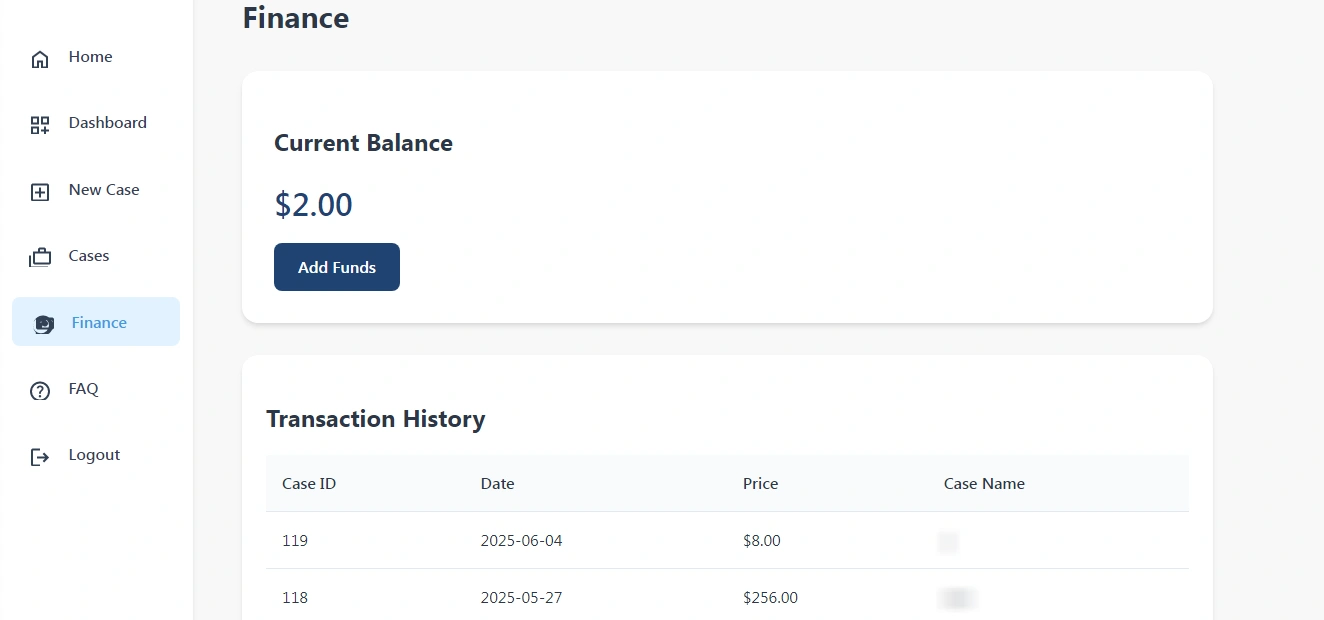Select case ID 119 in transaction history
Image resolution: width=1324 pixels, height=620 pixels.
pos(295,541)
